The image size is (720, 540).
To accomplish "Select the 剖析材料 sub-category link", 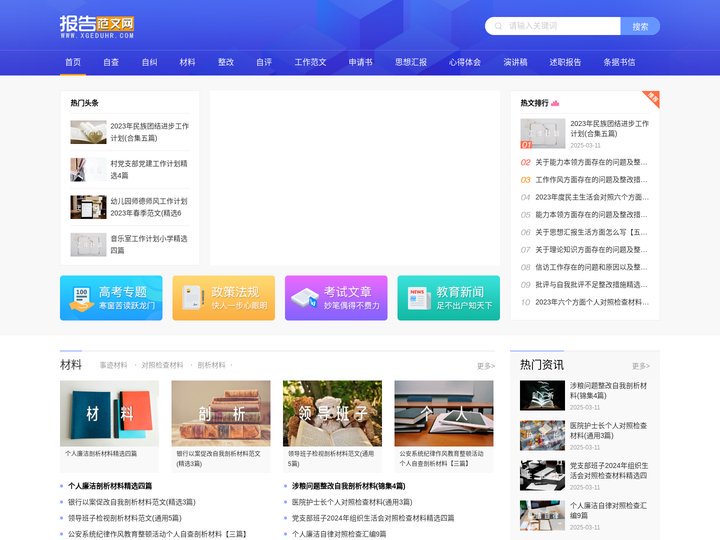I will pos(211,365).
